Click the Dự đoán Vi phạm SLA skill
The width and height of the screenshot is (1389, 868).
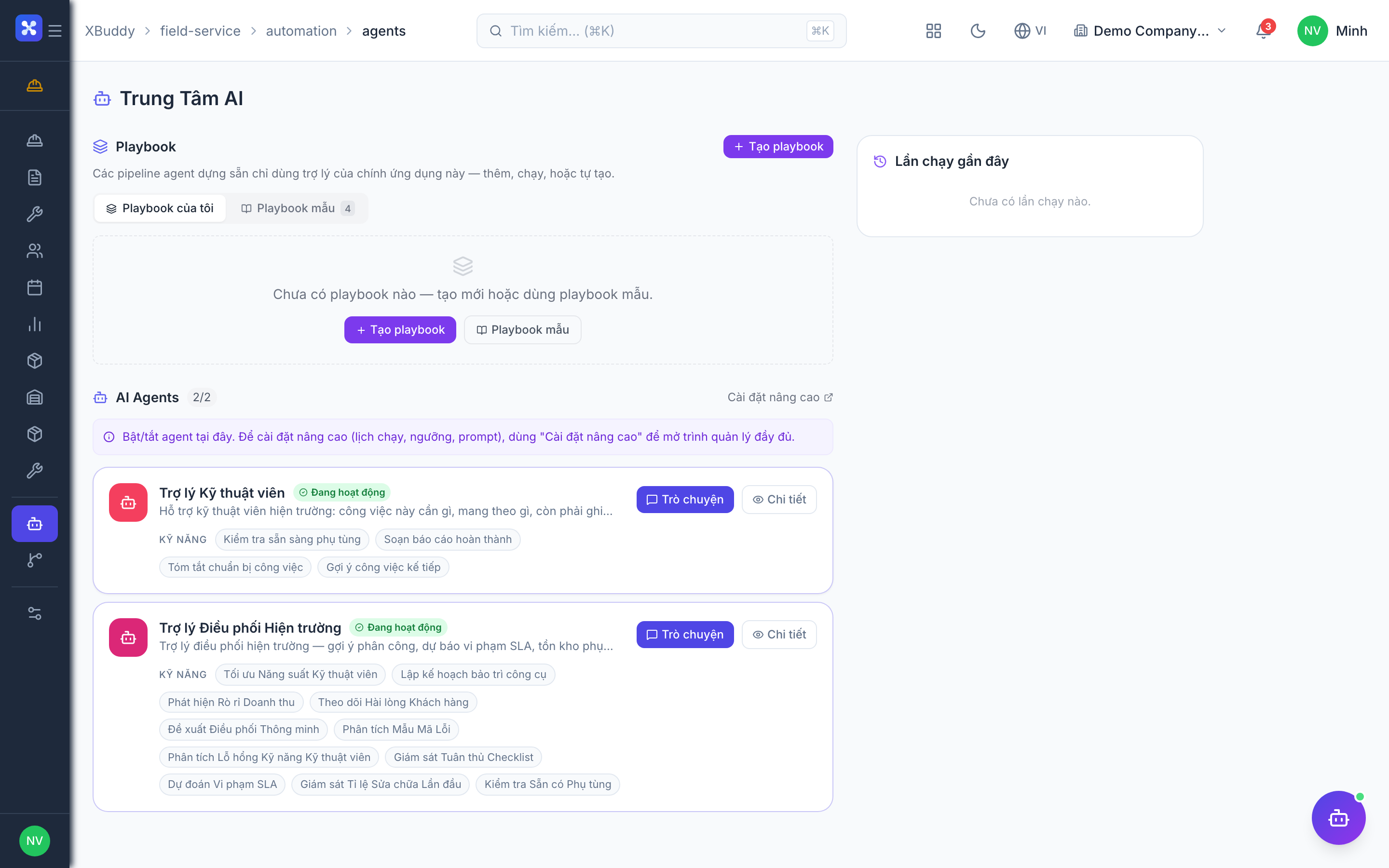point(222,784)
